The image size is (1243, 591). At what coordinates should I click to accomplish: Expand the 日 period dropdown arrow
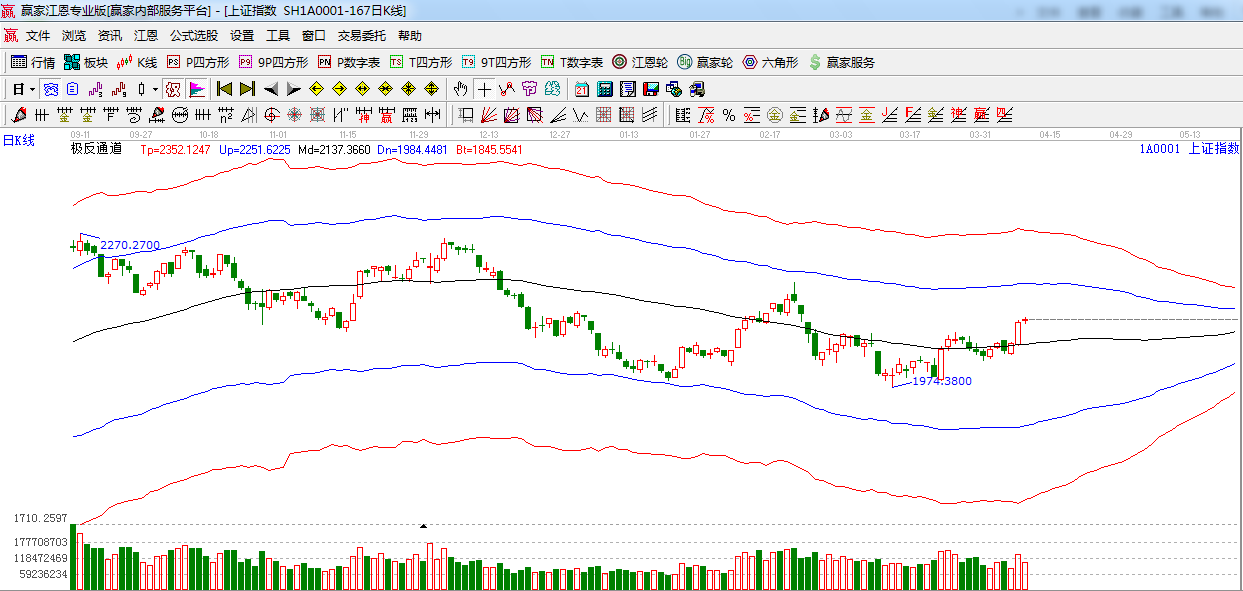31,89
